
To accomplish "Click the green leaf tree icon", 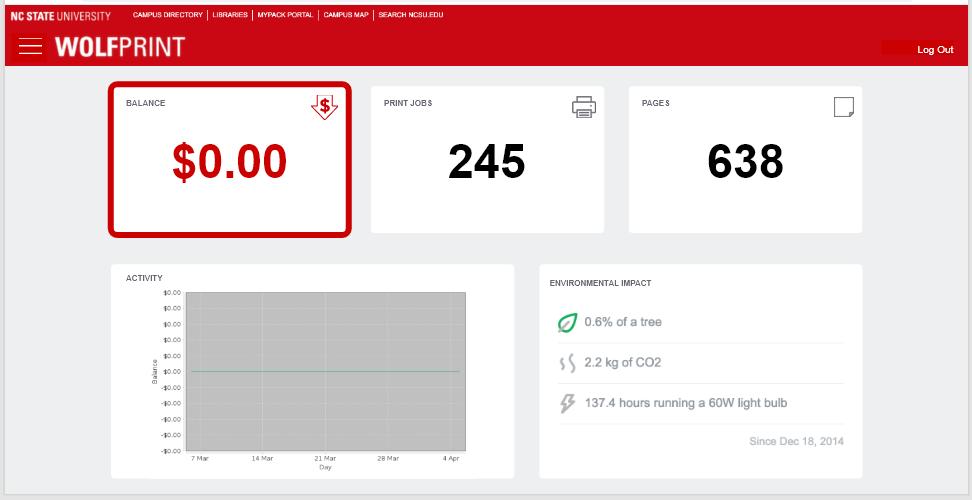I will coord(567,322).
